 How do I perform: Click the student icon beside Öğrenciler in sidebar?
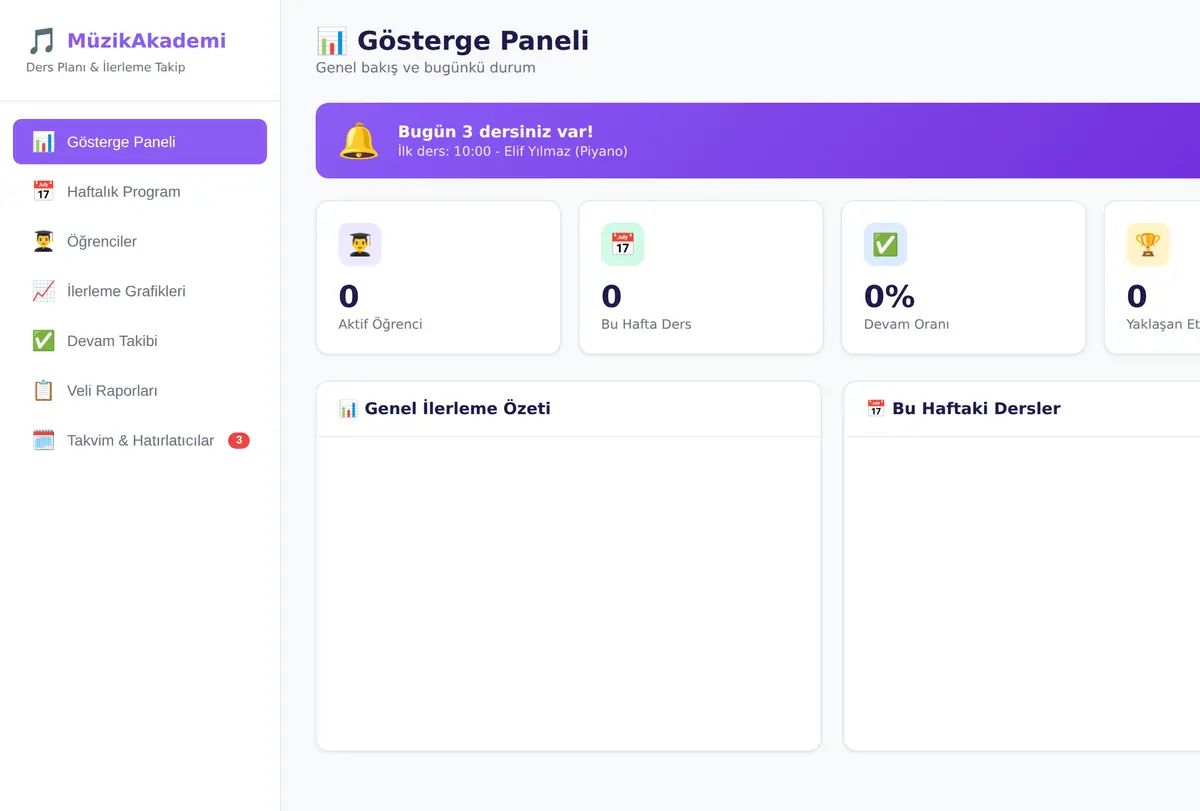click(x=43, y=241)
